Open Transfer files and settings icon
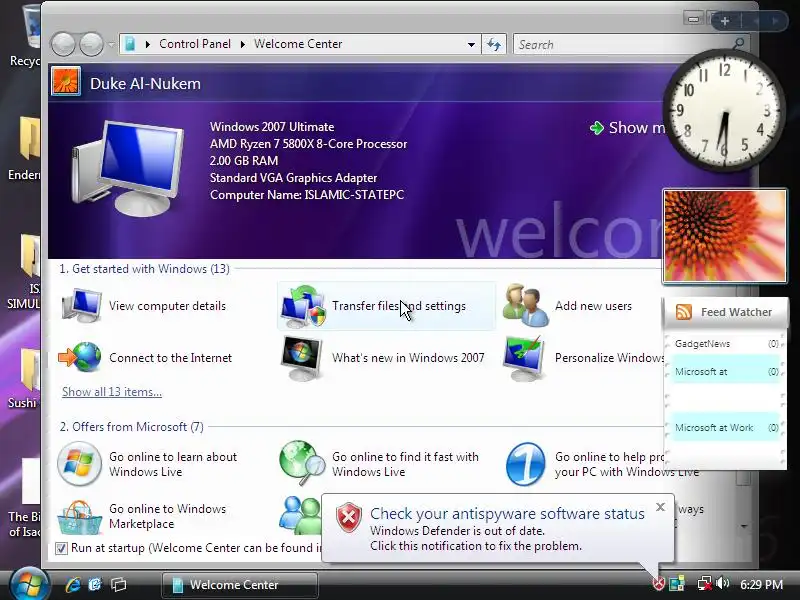 (303, 306)
